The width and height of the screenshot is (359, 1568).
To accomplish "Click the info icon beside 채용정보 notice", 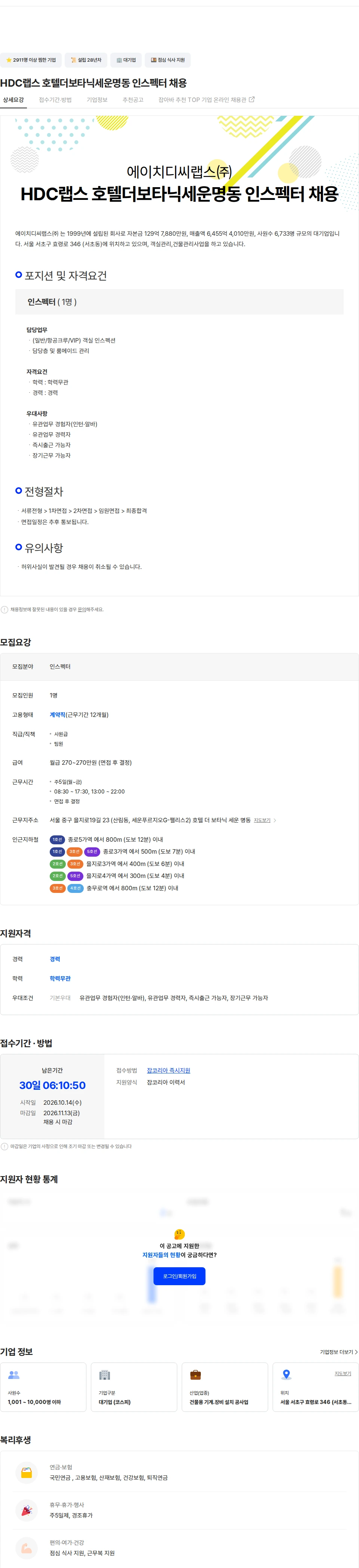I will pos(5,609).
